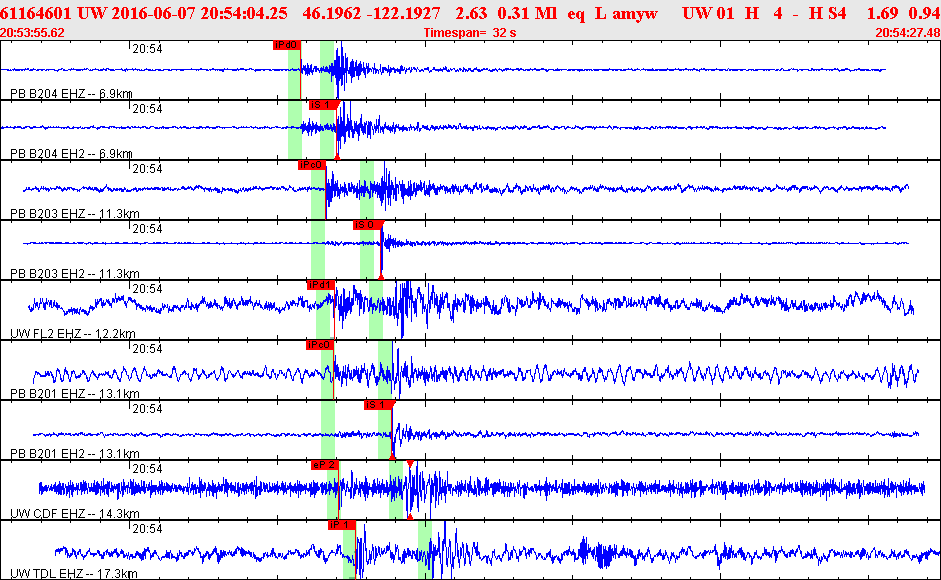Select the UW TDL EHZ -- 17.3km label

click(x=74, y=574)
